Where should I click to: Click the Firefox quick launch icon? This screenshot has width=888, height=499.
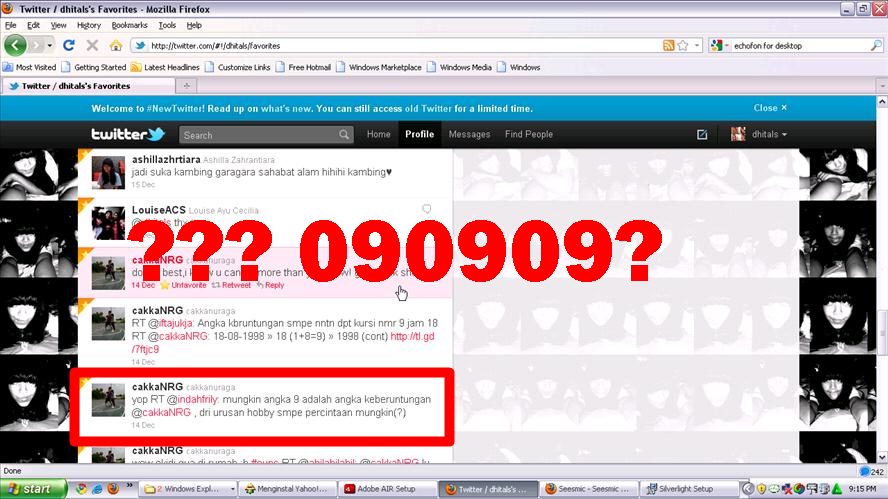[113, 488]
